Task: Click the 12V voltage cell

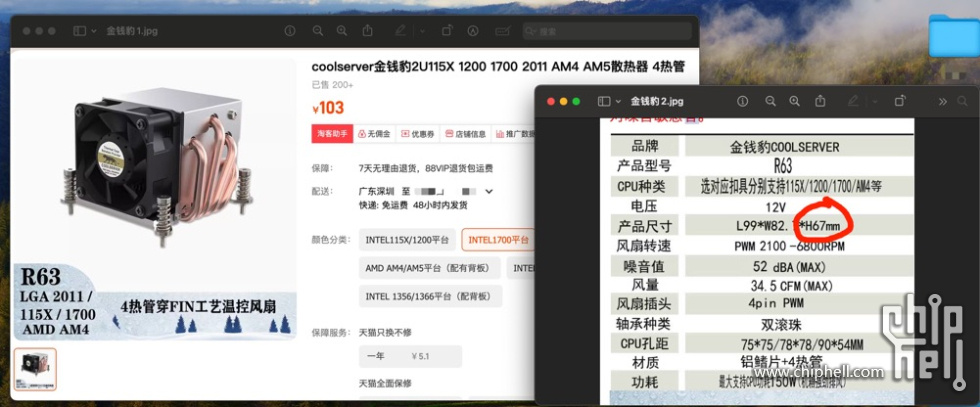Action: [799, 206]
